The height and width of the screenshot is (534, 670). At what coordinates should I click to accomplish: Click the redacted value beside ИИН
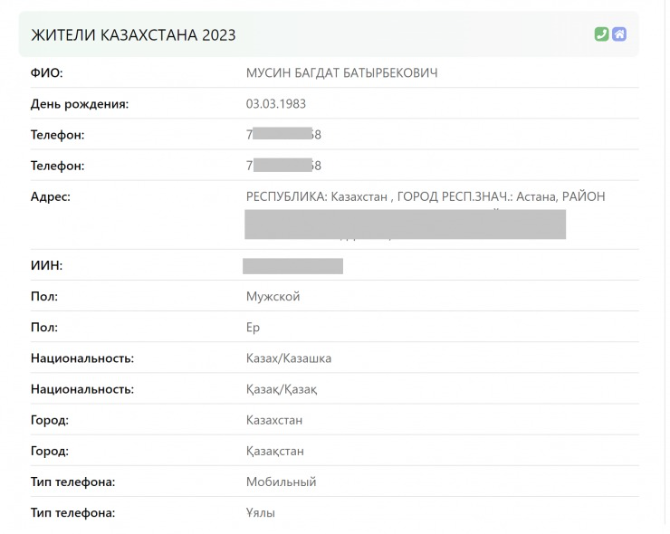292,266
